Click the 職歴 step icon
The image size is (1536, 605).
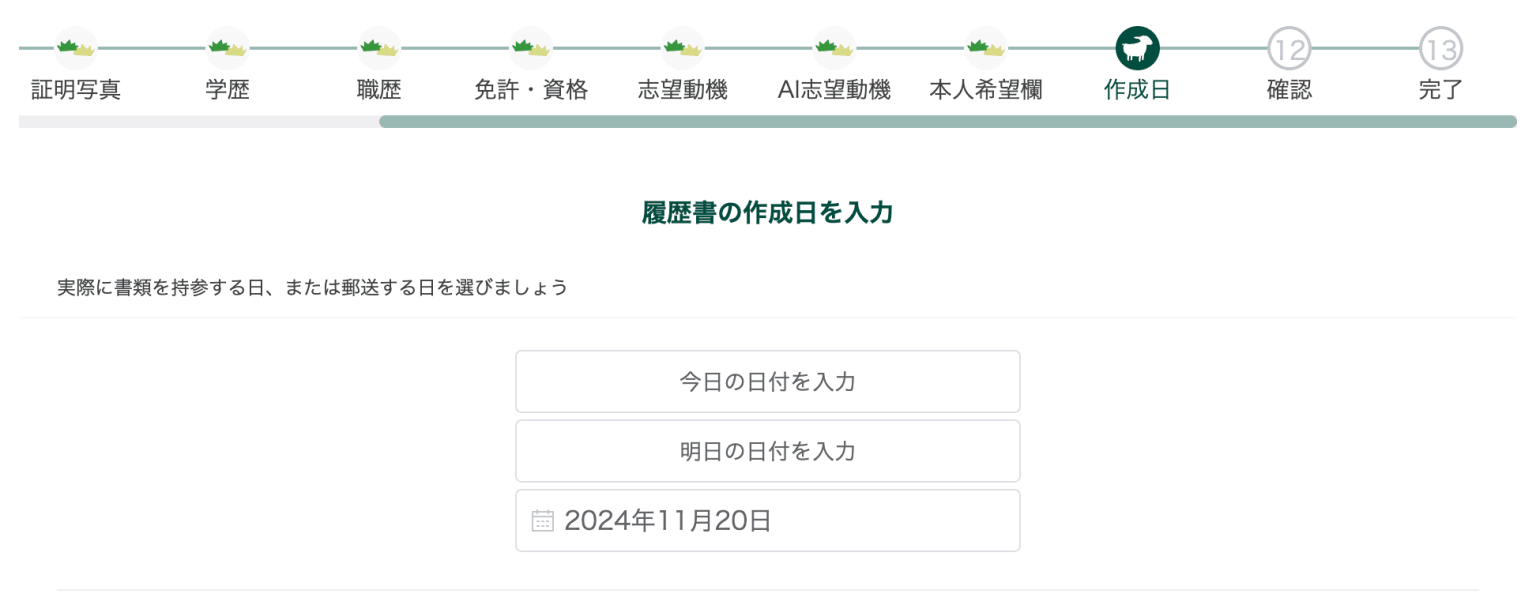[378, 48]
